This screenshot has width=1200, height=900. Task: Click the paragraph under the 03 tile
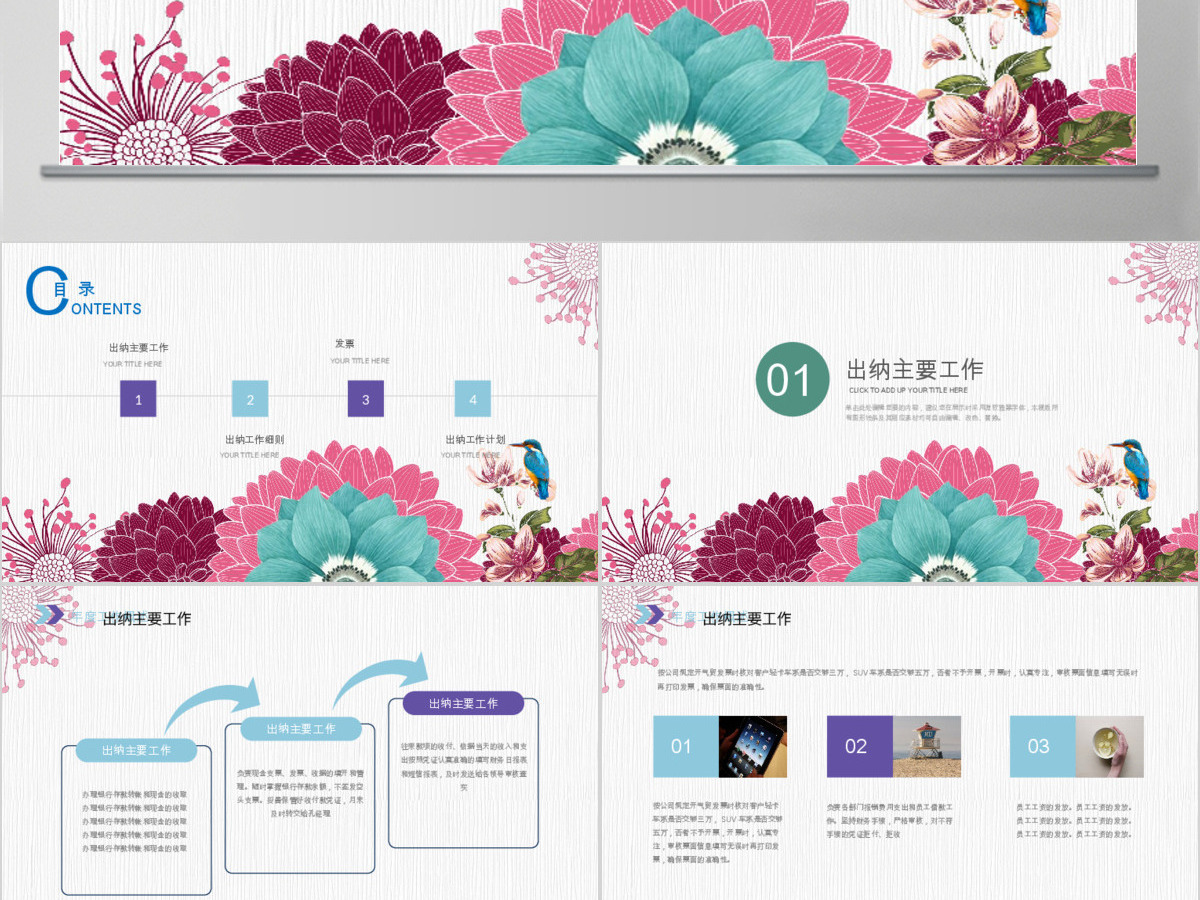[x=1073, y=819]
